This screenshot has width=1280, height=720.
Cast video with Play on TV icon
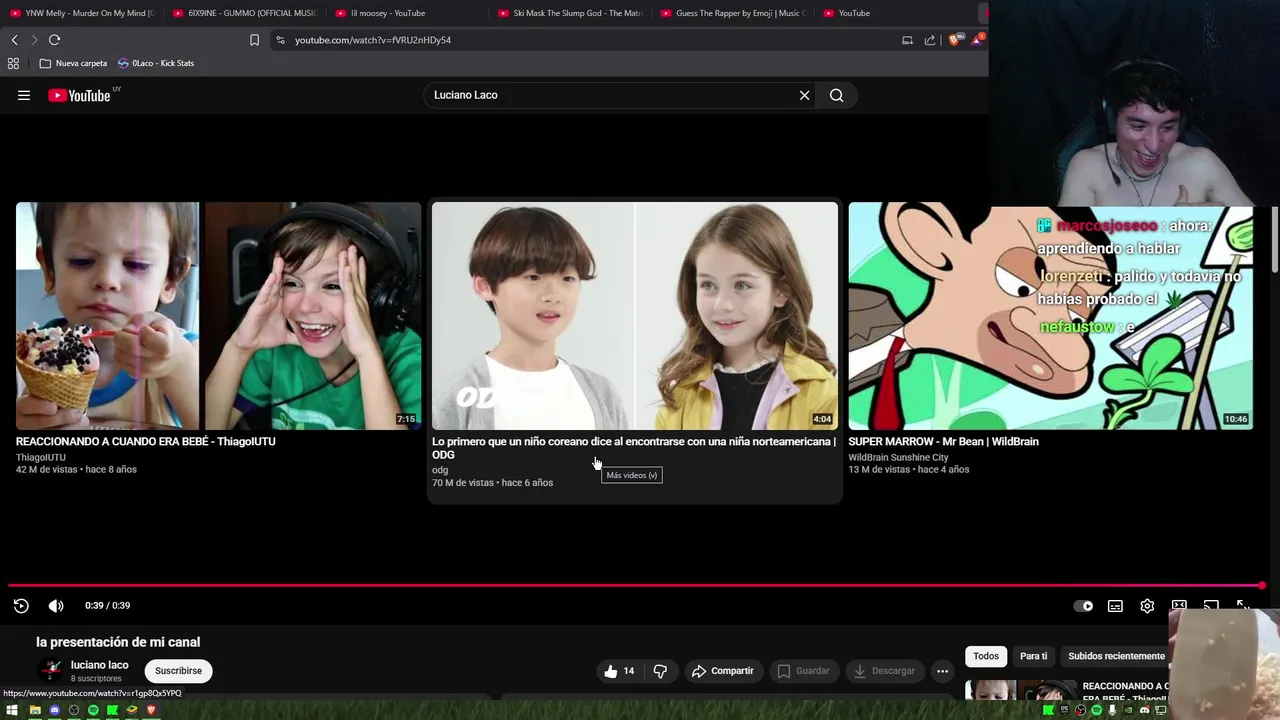pyautogui.click(x=1211, y=605)
